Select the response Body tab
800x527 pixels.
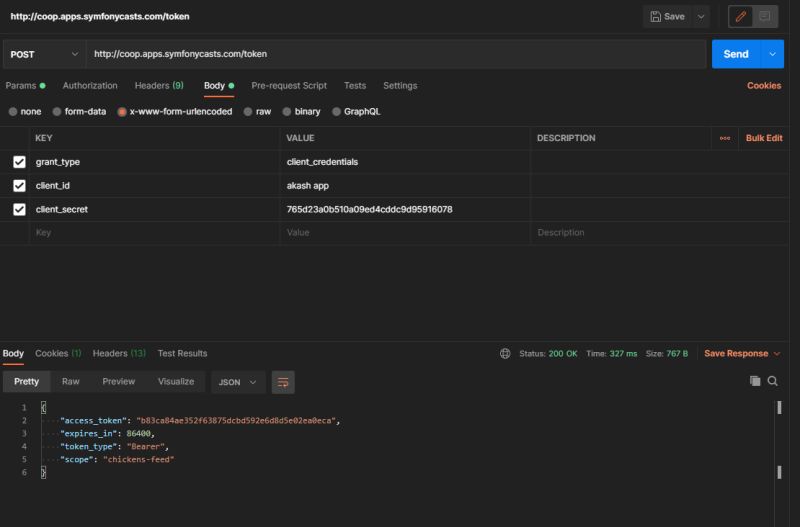tap(13, 354)
